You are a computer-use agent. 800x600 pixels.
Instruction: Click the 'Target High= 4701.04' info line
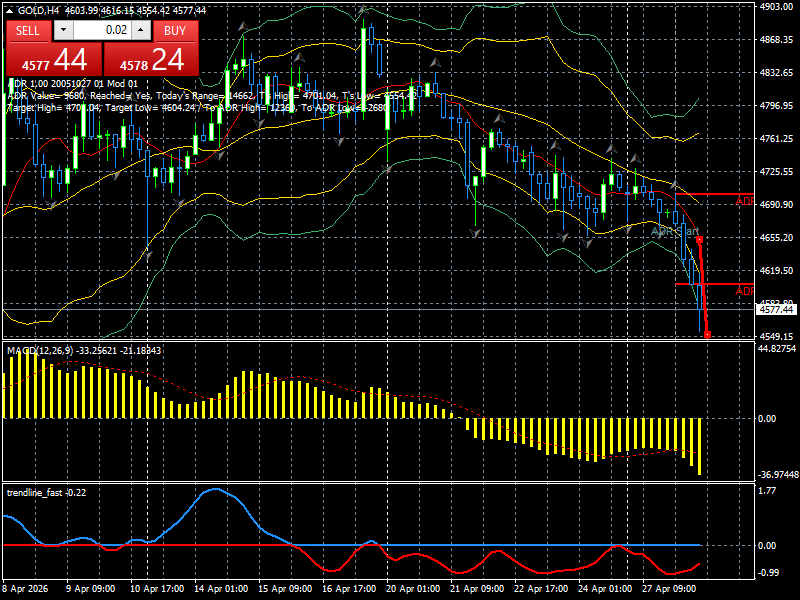197,108
